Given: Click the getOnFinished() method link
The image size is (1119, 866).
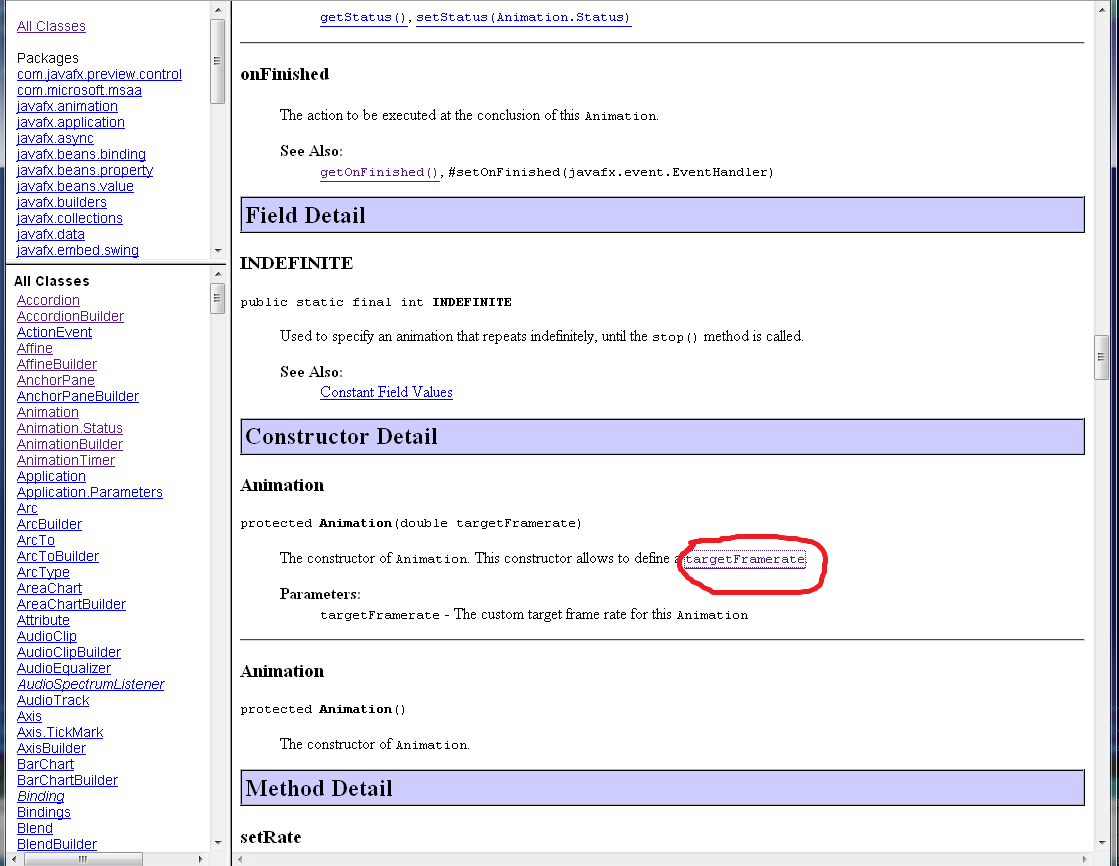Looking at the screenshot, I should [379, 172].
